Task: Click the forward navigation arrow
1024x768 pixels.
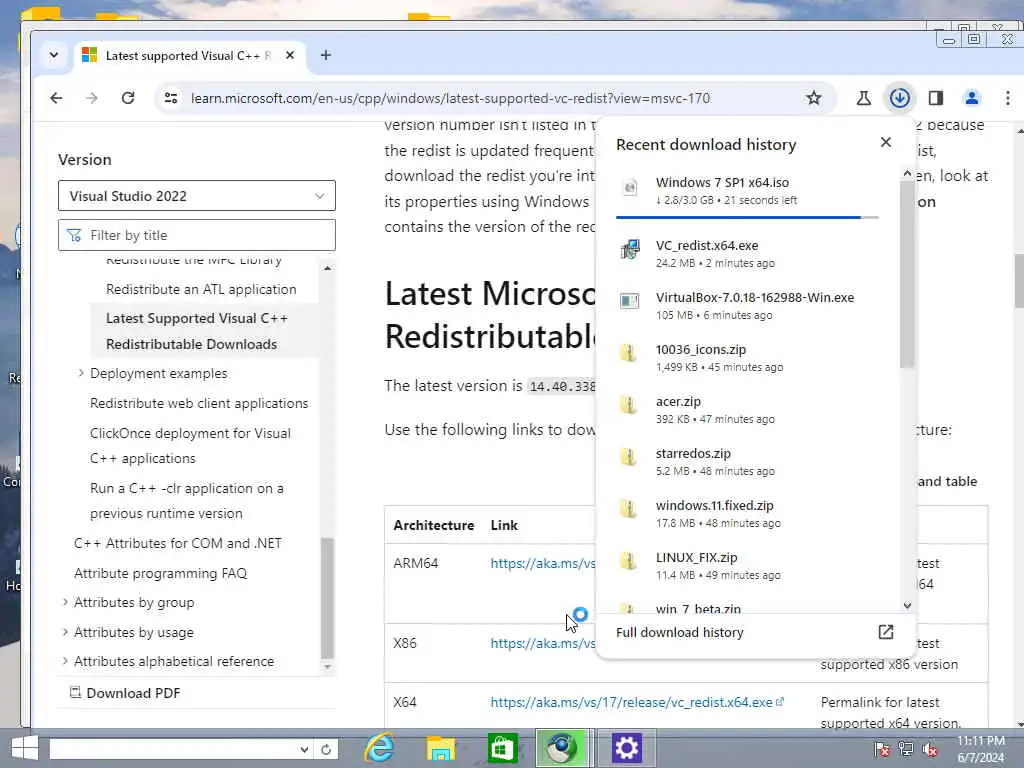Action: [92, 98]
